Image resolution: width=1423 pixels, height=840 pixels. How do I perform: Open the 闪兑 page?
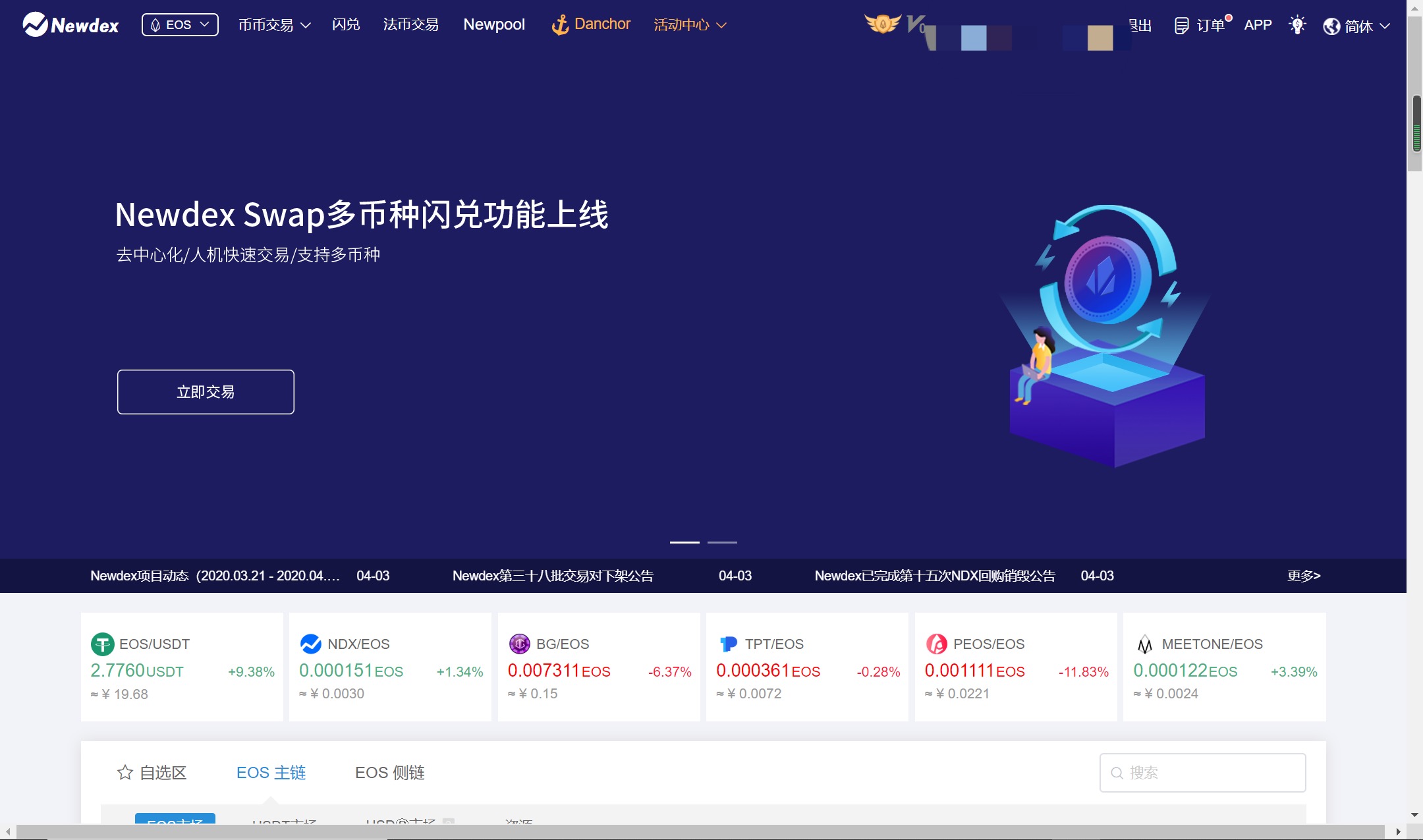point(346,25)
